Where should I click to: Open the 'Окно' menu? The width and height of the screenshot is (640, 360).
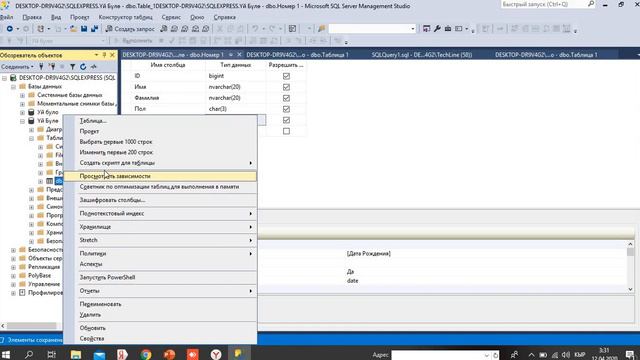click(x=197, y=17)
